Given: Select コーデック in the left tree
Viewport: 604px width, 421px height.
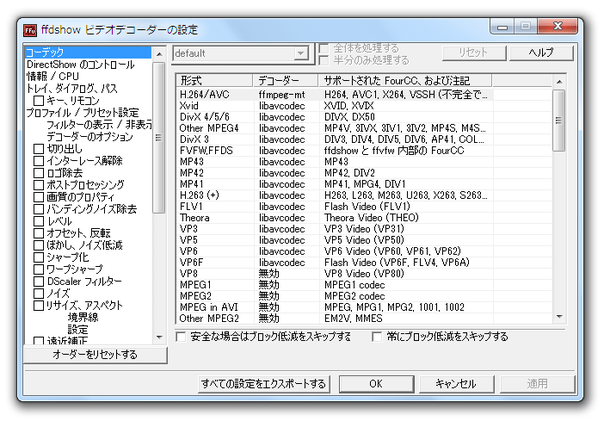Looking at the screenshot, I should [88, 52].
